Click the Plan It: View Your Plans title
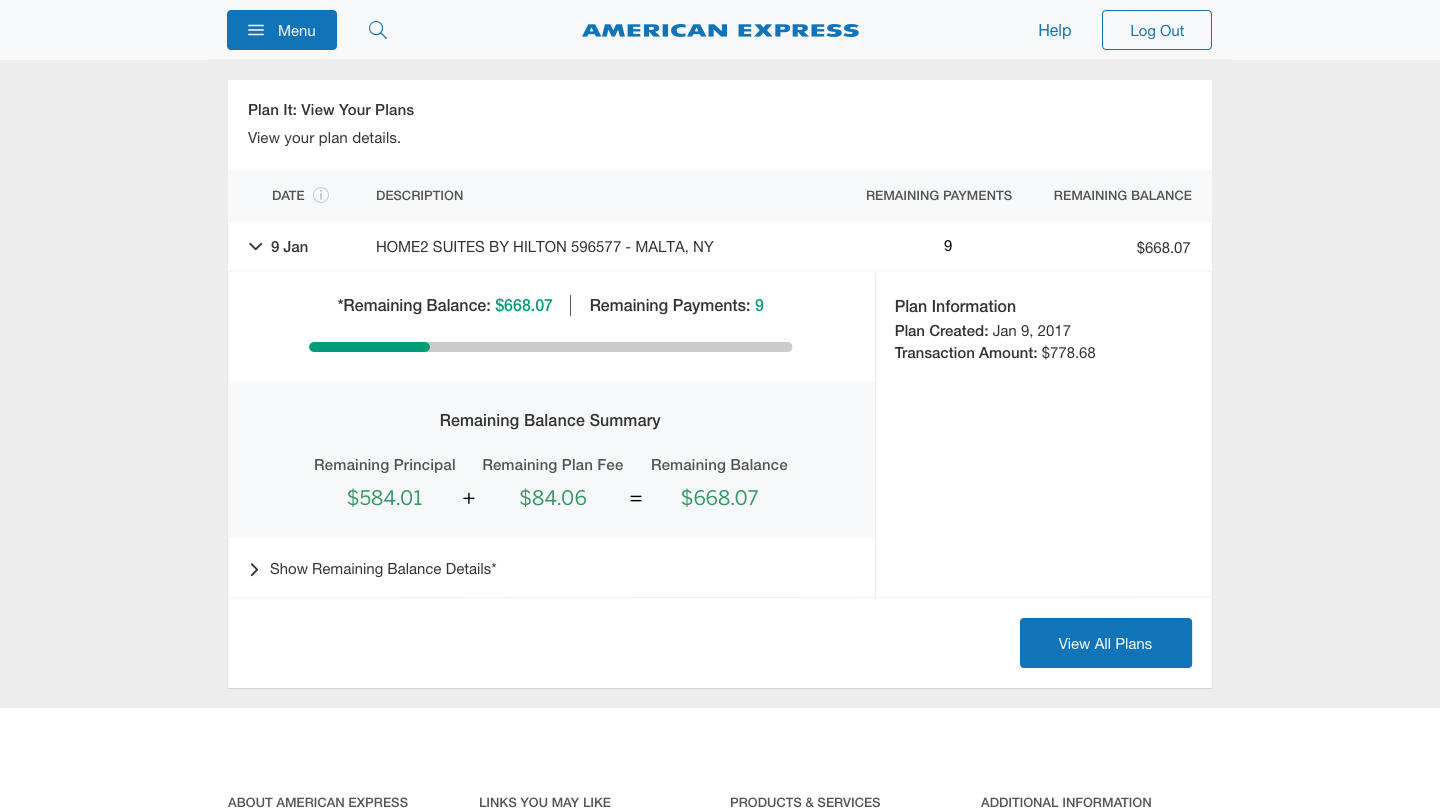This screenshot has width=1440, height=810. pyautogui.click(x=331, y=110)
